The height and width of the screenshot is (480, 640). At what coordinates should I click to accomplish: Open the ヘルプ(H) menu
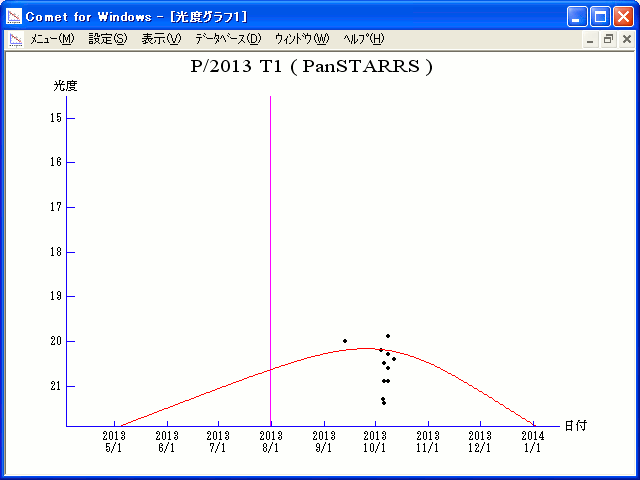tap(364, 39)
